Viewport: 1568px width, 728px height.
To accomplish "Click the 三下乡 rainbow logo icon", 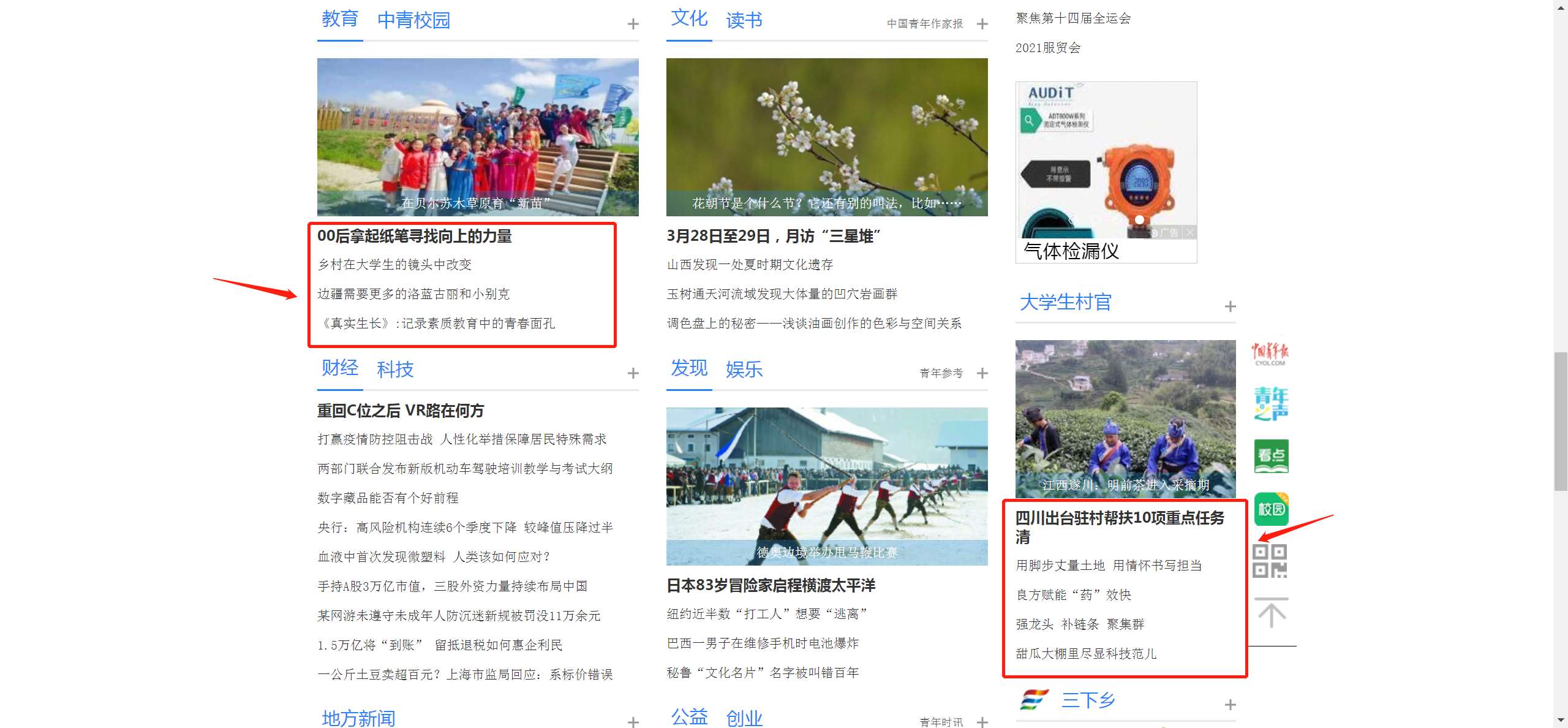I will [1035, 699].
